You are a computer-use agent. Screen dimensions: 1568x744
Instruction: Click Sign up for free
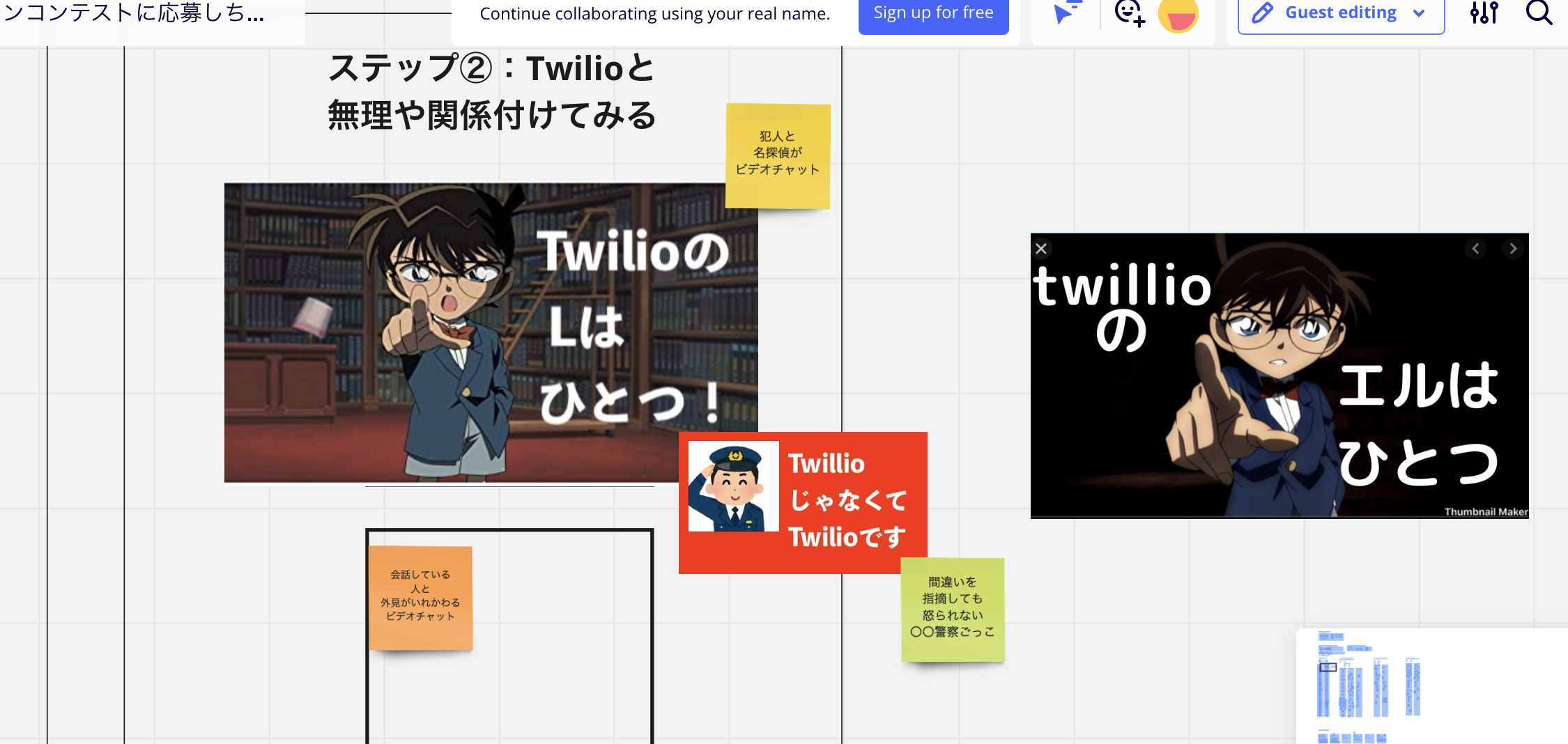933,12
